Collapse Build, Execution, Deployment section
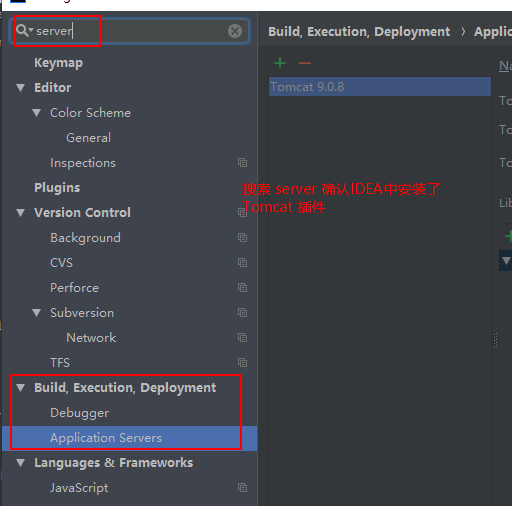The width and height of the screenshot is (512, 506). [x=21, y=388]
